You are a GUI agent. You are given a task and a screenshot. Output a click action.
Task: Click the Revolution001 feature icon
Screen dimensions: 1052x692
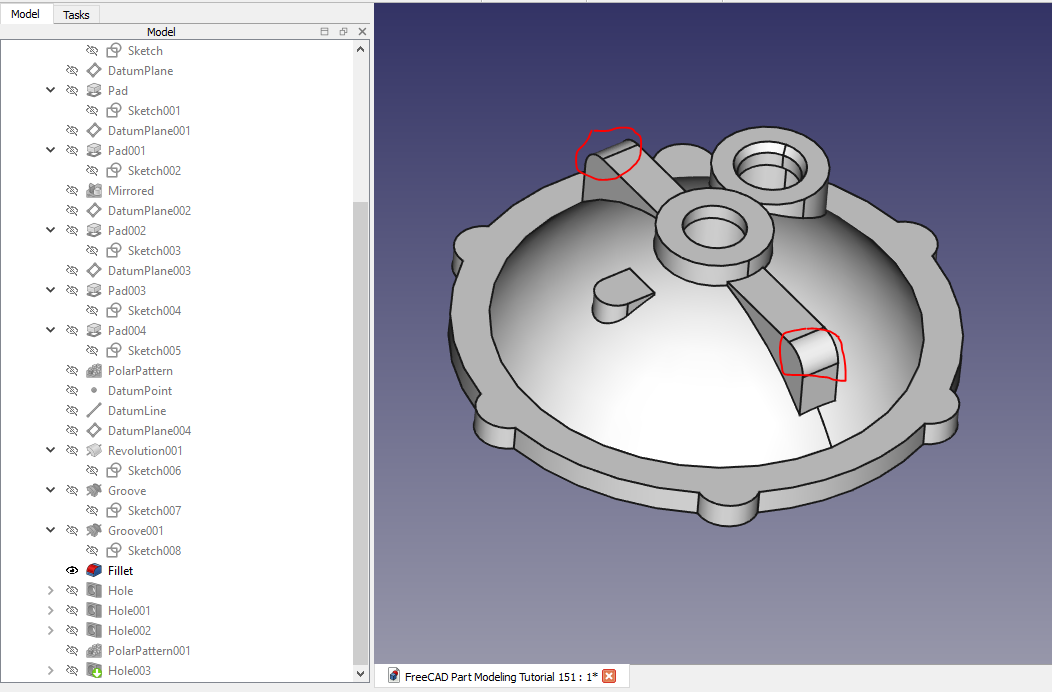(94, 451)
